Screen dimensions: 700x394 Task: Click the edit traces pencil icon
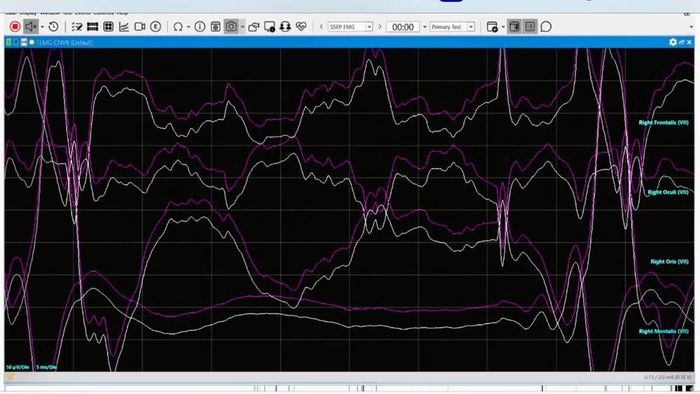tap(77, 27)
